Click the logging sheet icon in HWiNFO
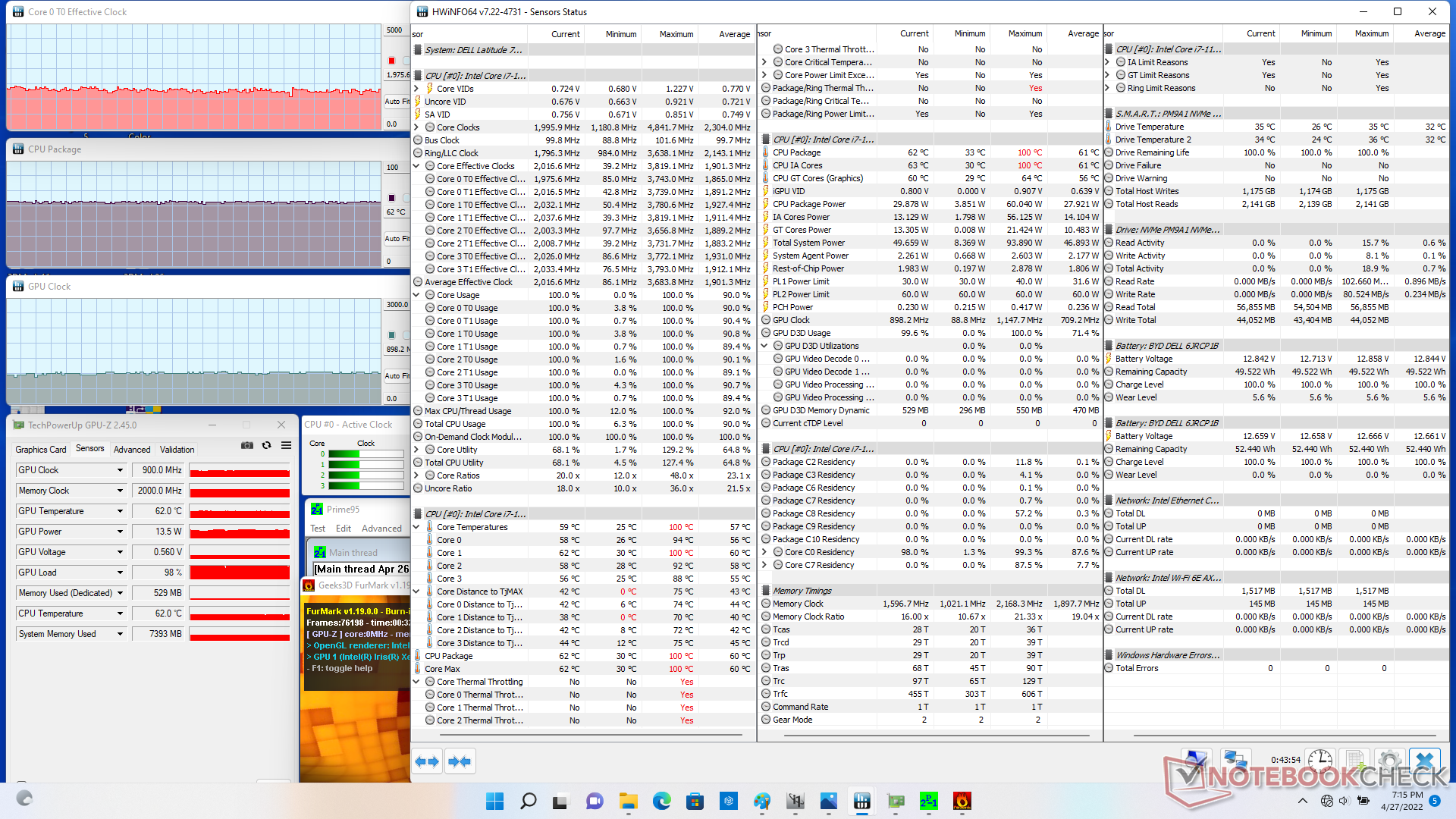 1355,761
